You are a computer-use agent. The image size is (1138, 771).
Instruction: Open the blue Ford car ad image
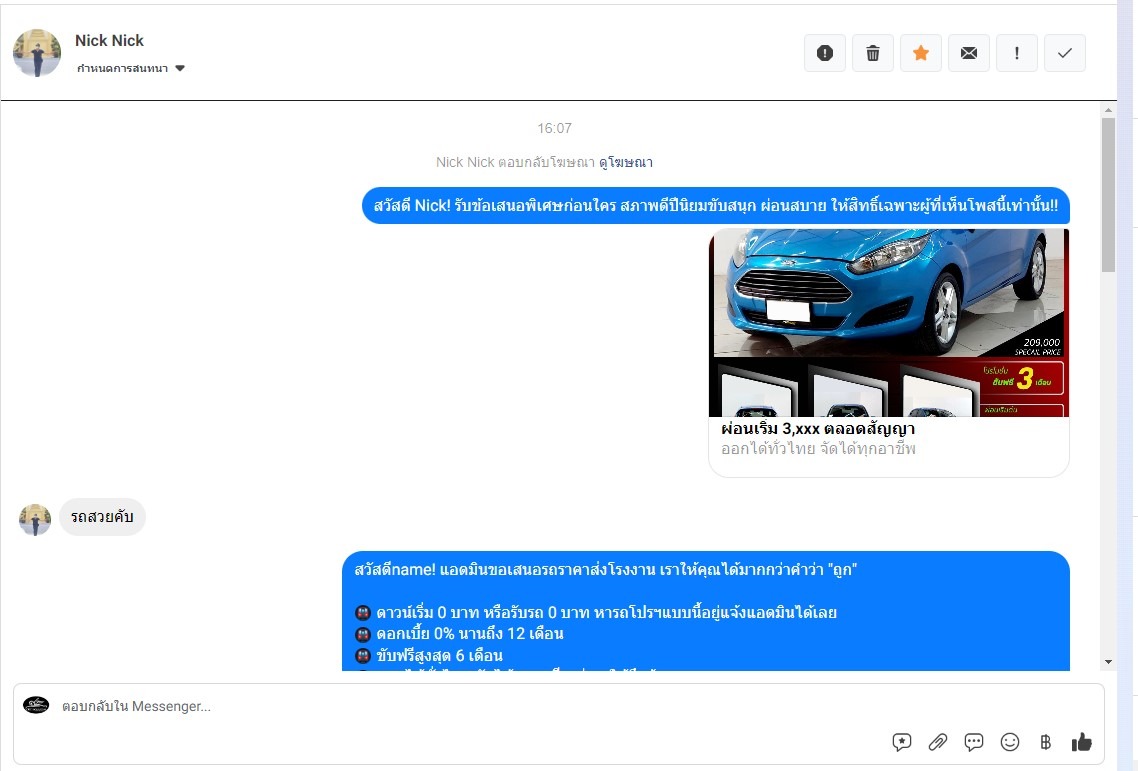pos(888,323)
